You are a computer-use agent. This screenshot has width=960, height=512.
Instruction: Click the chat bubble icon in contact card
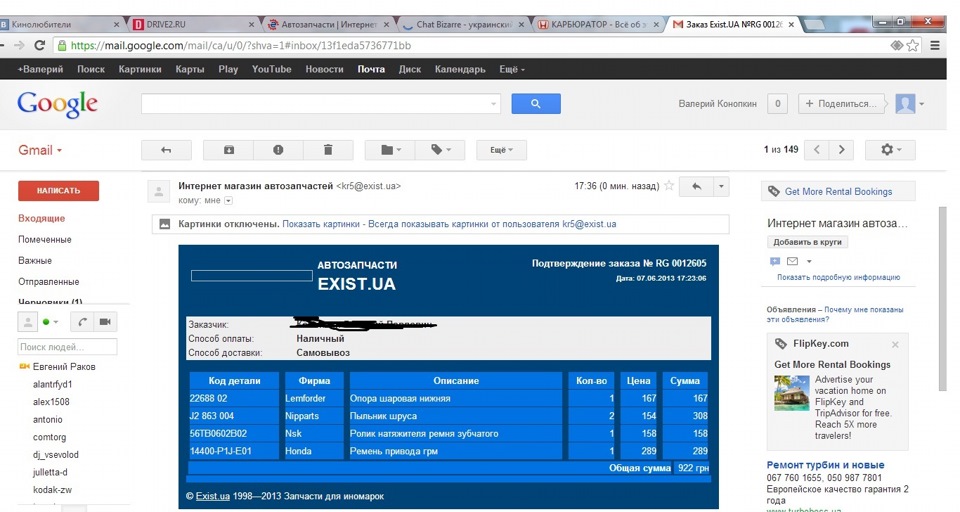pyautogui.click(x=774, y=262)
